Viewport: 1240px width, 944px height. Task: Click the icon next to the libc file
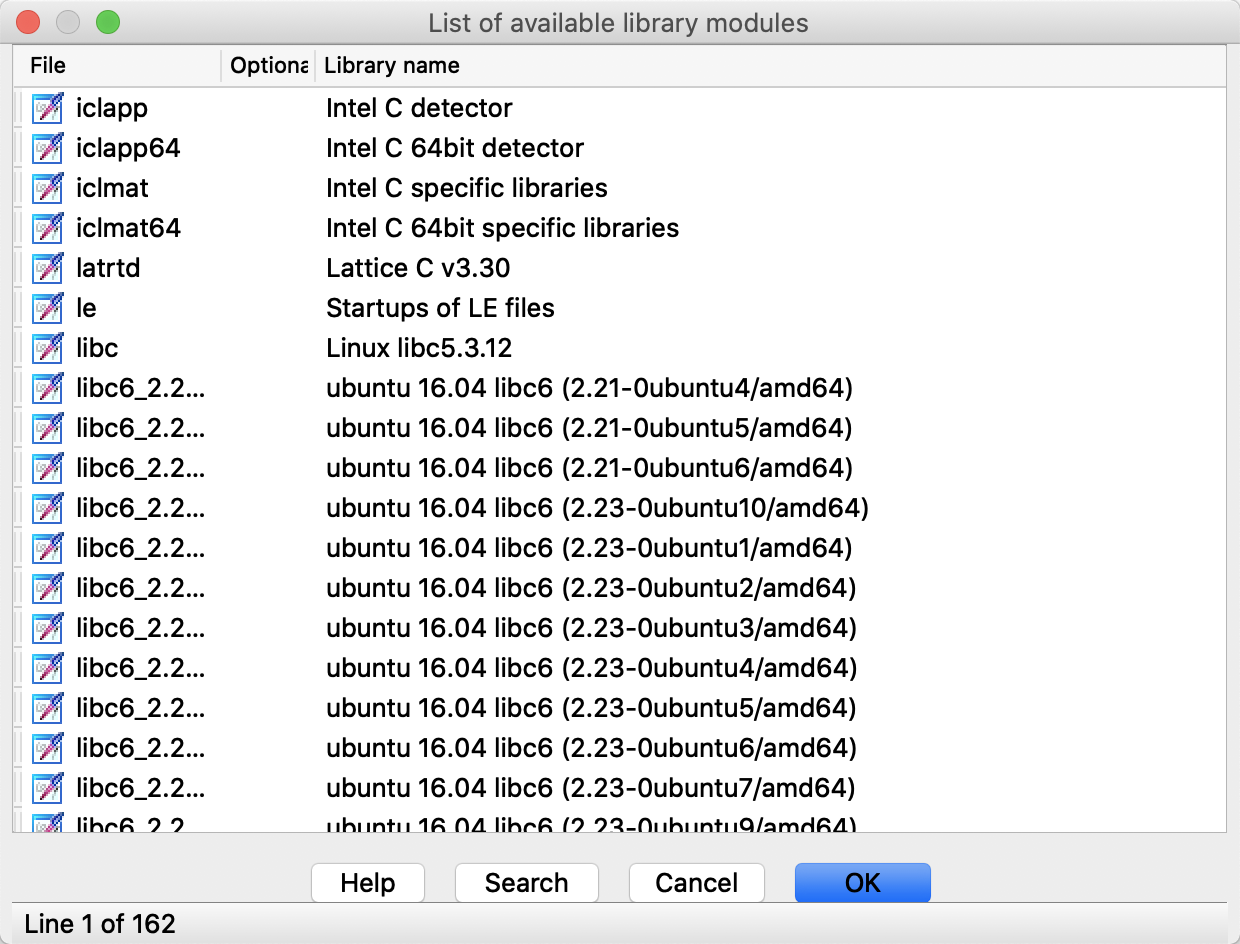47,348
